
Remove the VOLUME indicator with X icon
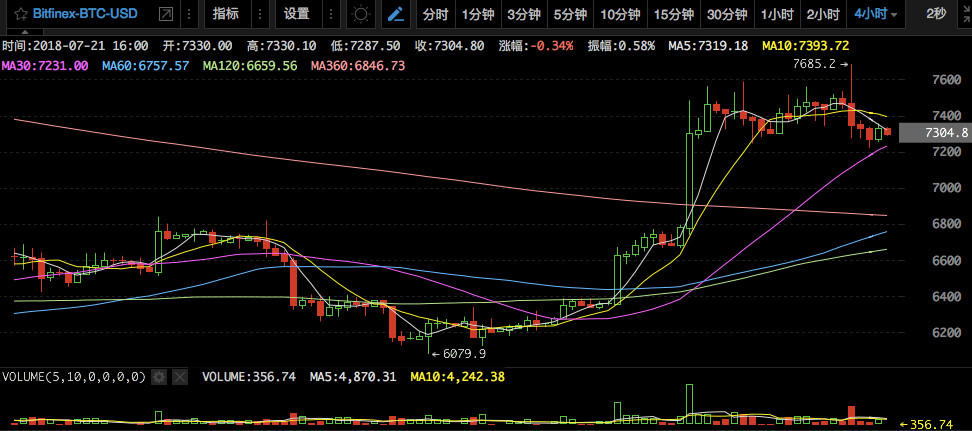[179, 376]
